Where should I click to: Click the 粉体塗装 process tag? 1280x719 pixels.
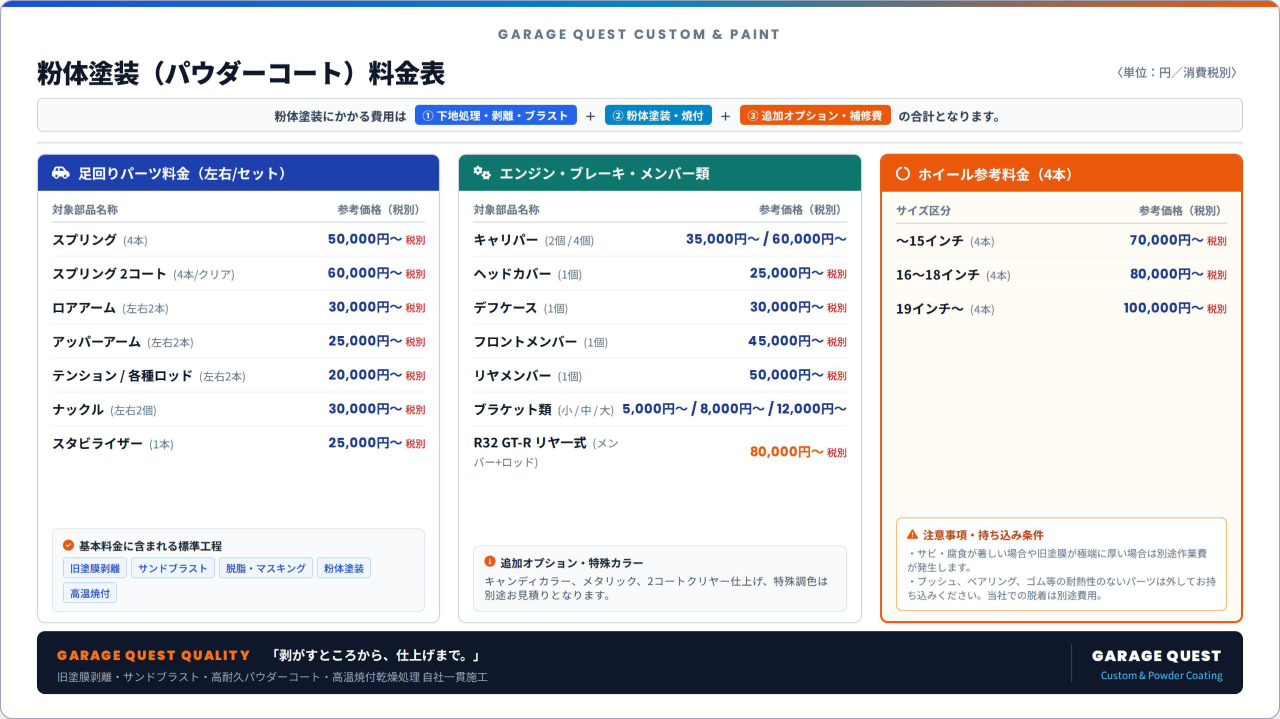[x=344, y=568]
